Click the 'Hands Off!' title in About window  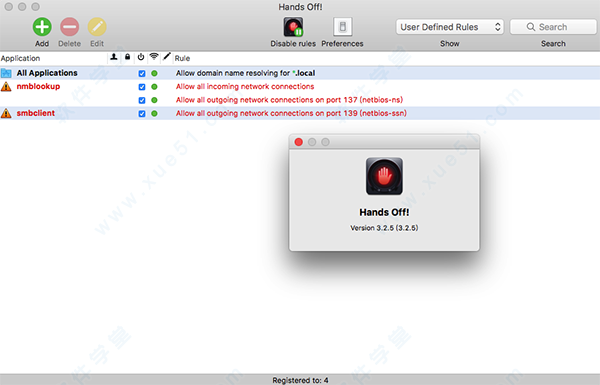384,212
